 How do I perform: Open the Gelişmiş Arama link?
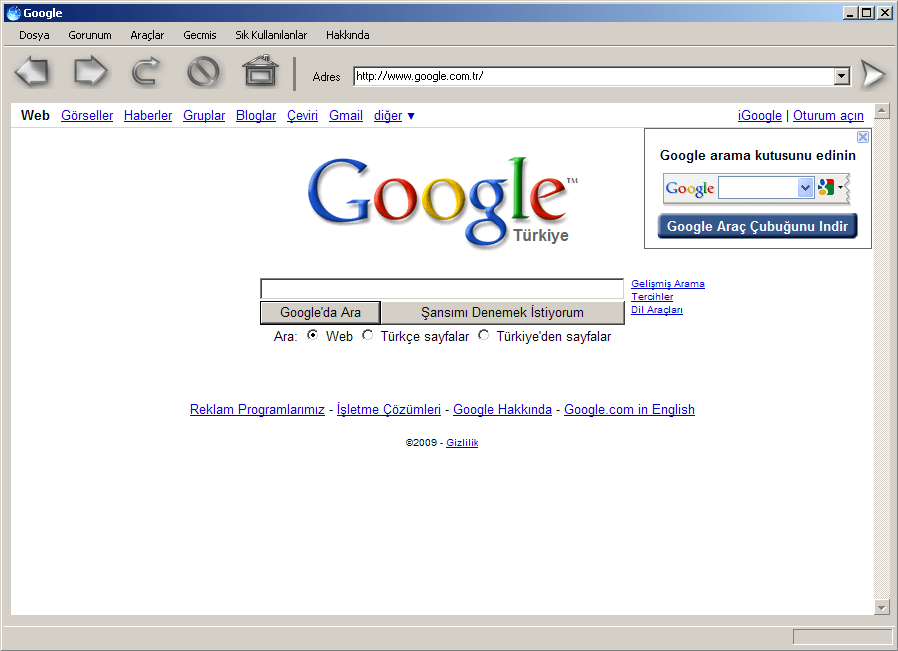click(x=668, y=283)
